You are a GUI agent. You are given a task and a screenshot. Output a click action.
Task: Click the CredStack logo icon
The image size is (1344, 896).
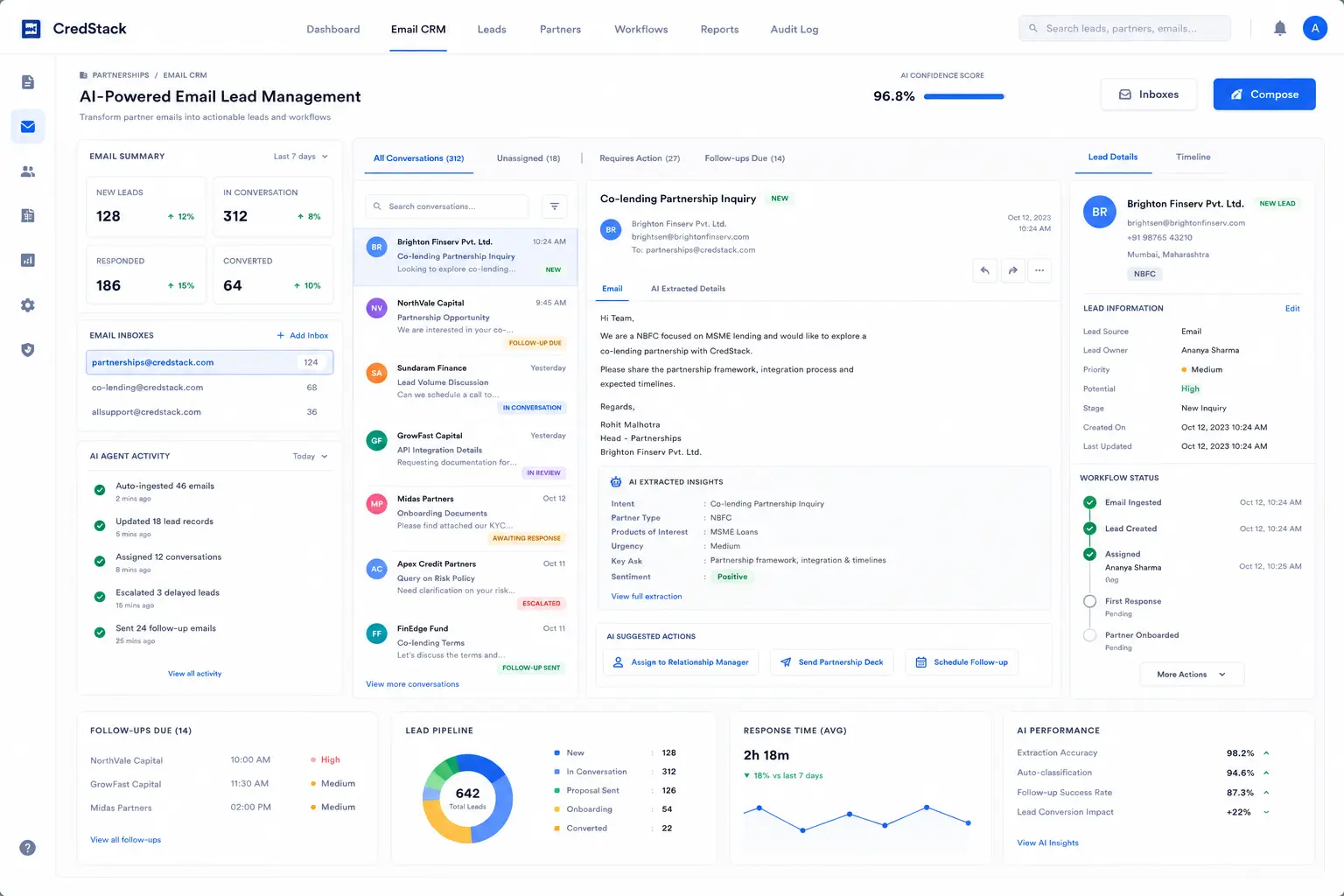click(x=31, y=29)
